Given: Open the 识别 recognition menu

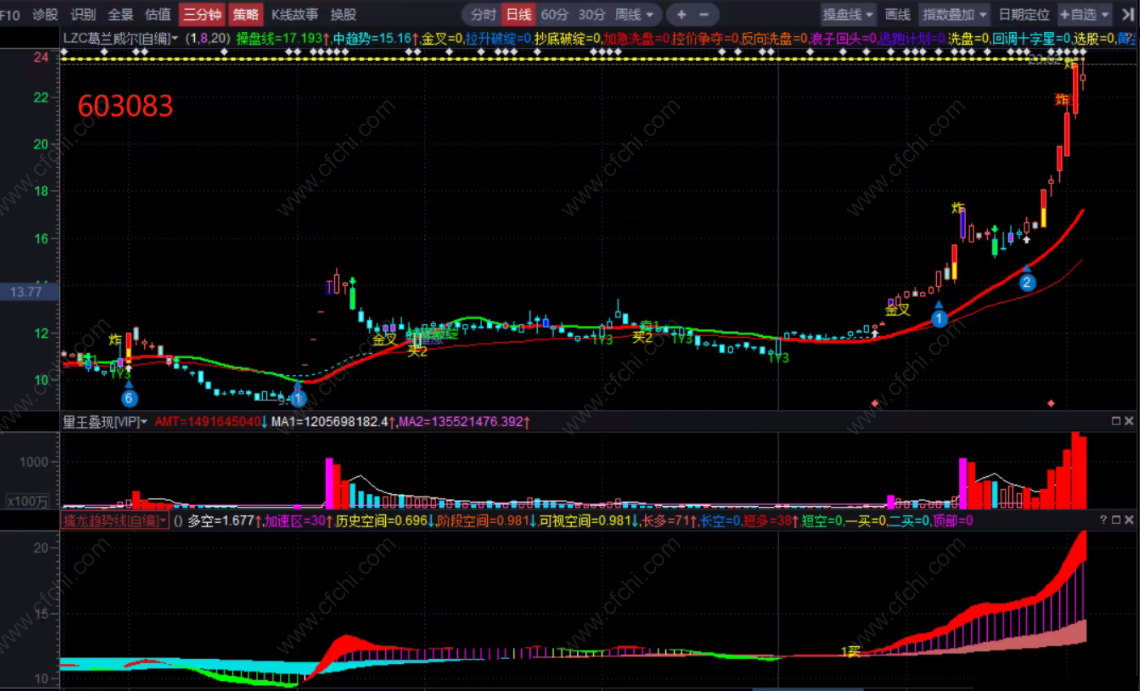Looking at the screenshot, I should (x=83, y=15).
